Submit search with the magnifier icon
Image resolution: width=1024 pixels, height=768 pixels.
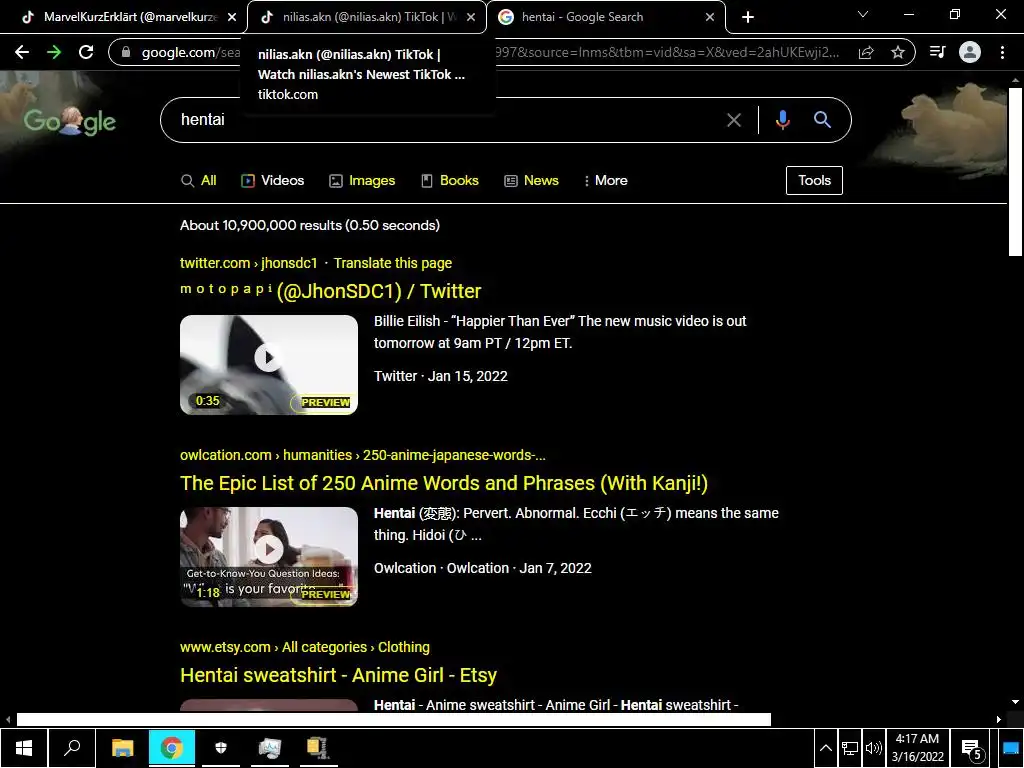822,120
